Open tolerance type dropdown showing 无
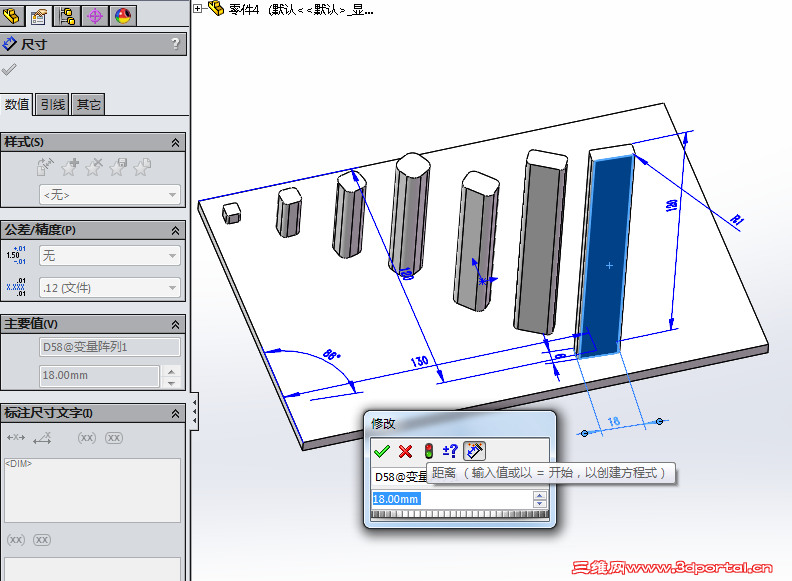This screenshot has width=792, height=581. [110, 256]
